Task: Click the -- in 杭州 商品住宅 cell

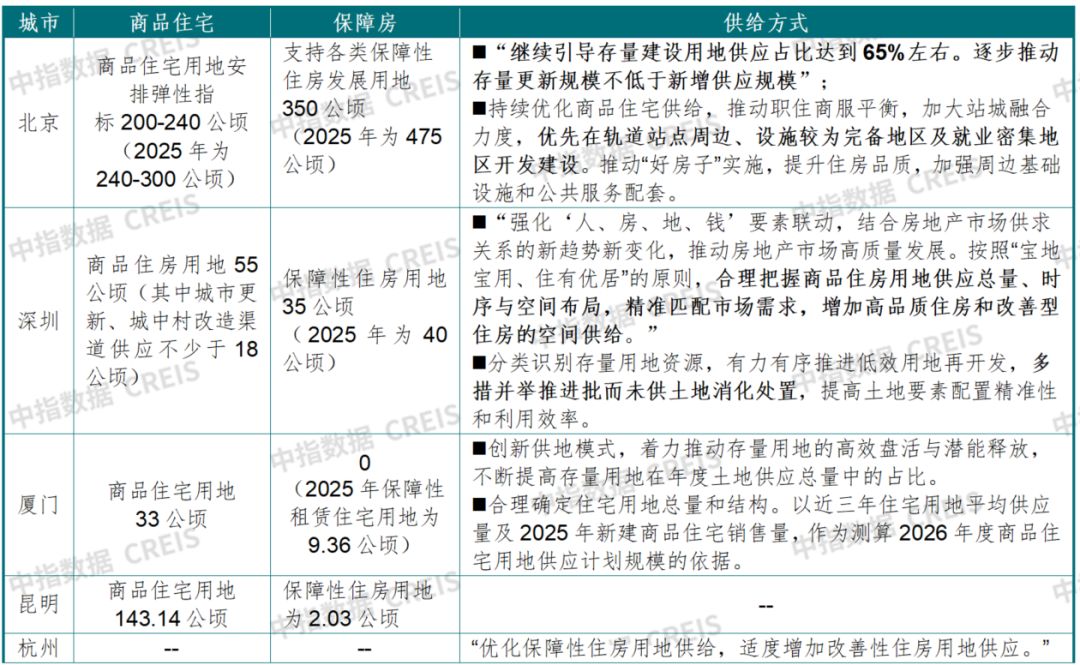Action: (x=172, y=648)
